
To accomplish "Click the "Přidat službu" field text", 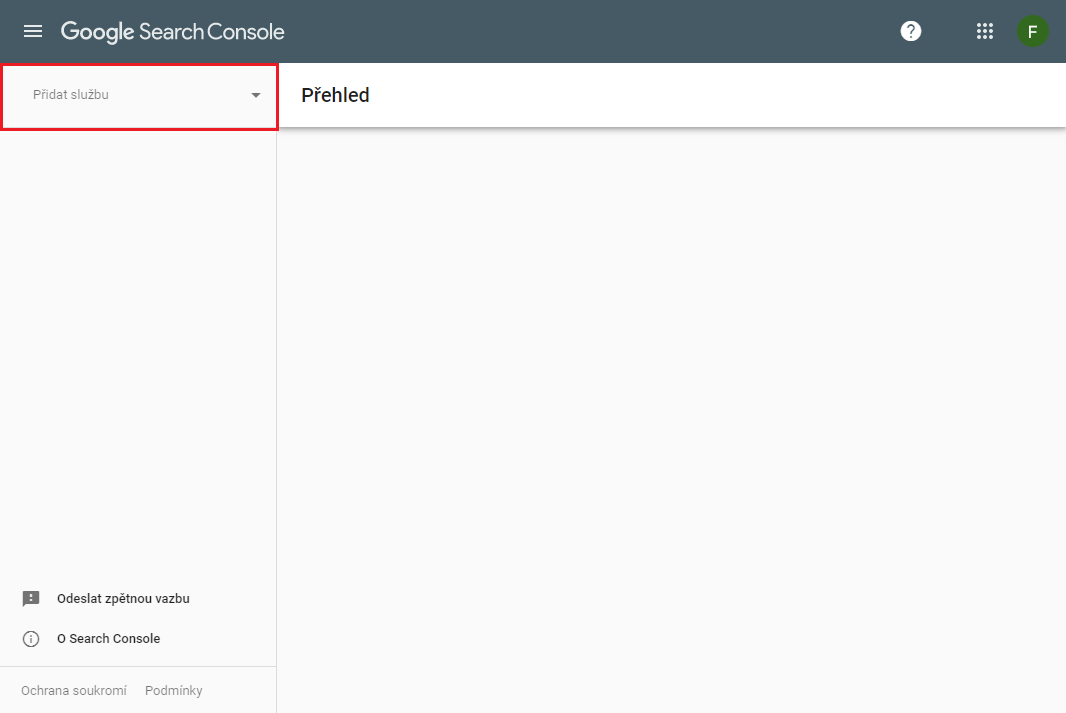I will [71, 95].
